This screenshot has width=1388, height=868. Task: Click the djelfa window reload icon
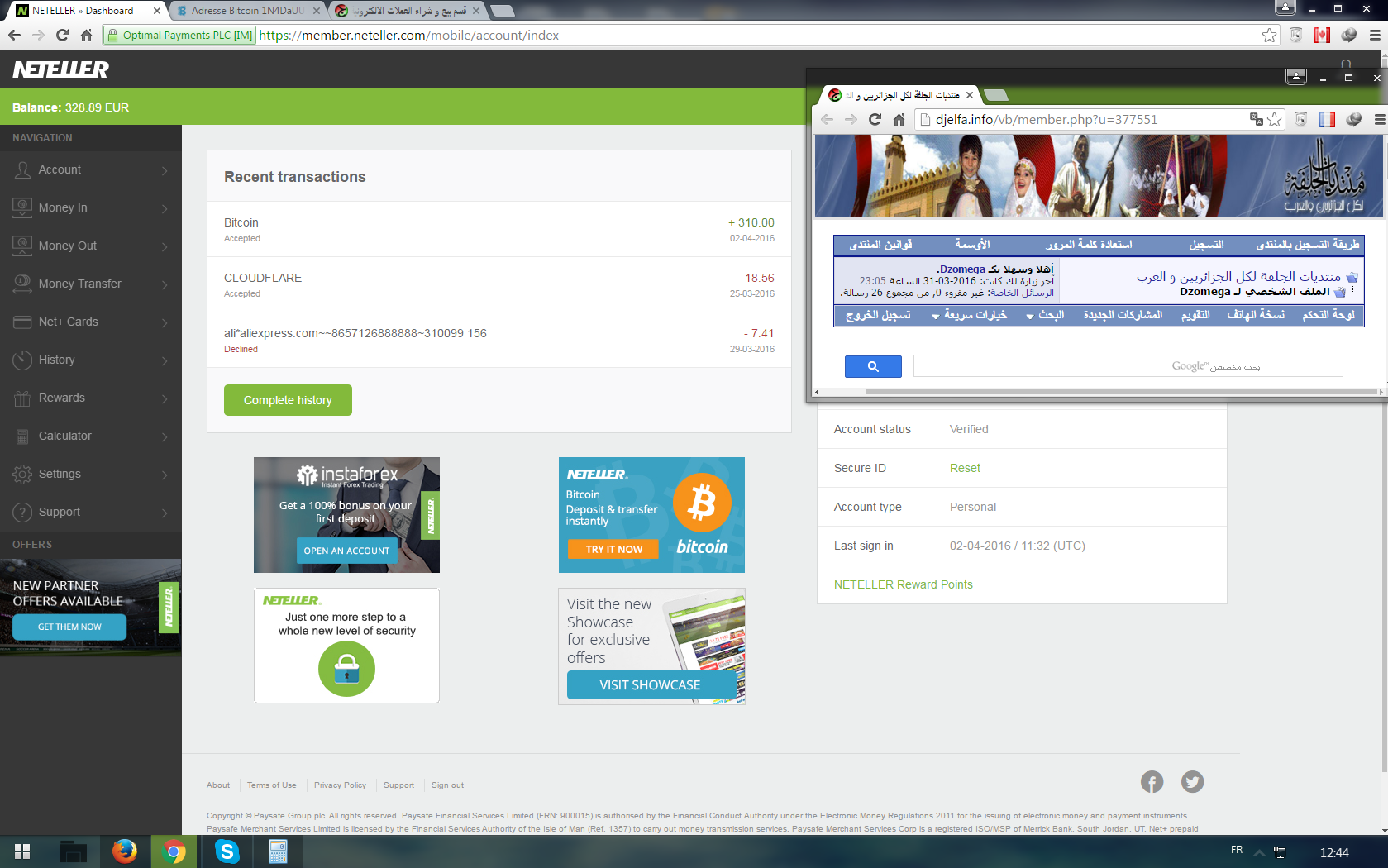(x=875, y=119)
